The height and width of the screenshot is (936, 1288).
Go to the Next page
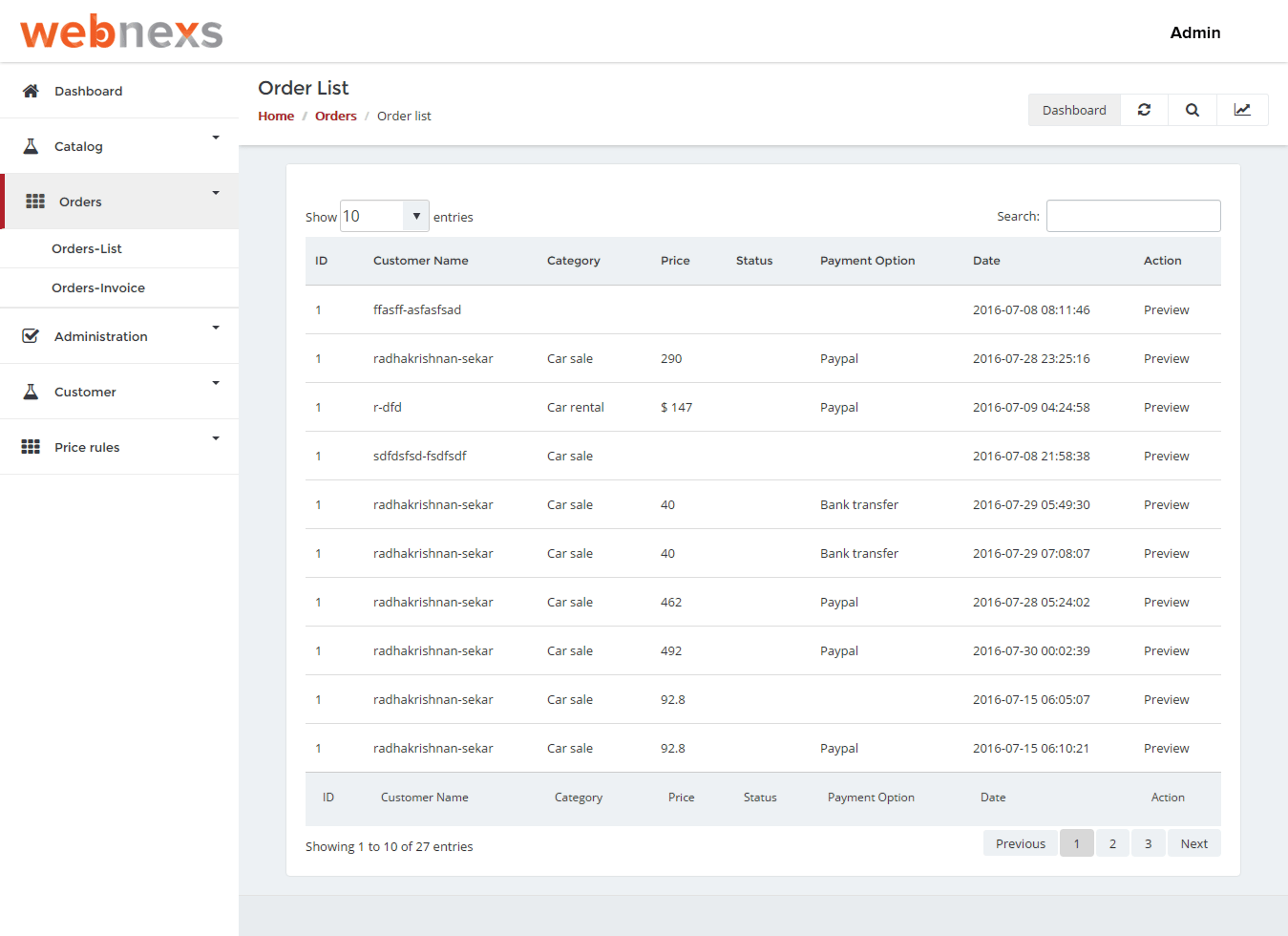click(x=1194, y=843)
